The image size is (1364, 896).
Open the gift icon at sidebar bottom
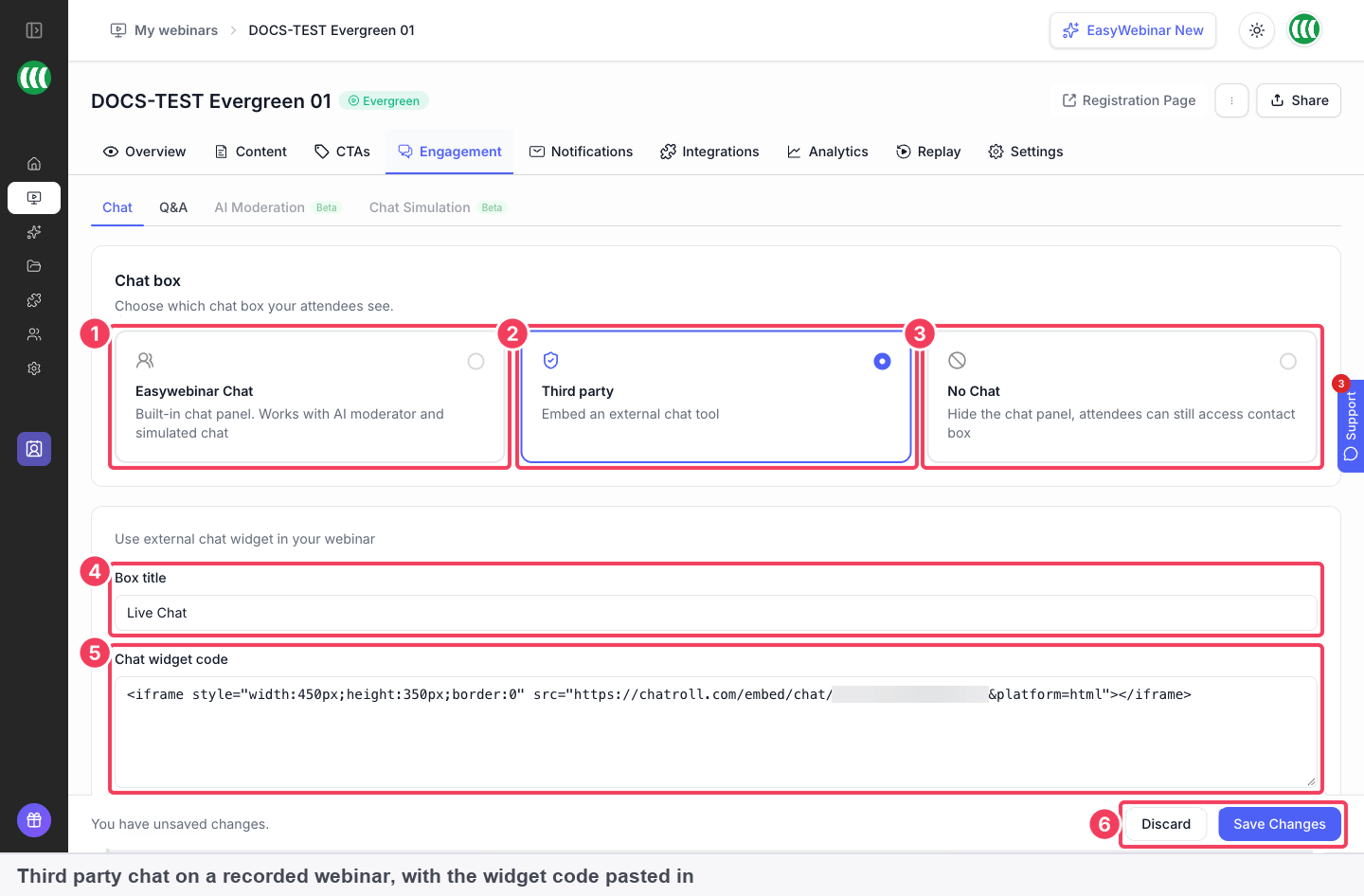point(34,820)
